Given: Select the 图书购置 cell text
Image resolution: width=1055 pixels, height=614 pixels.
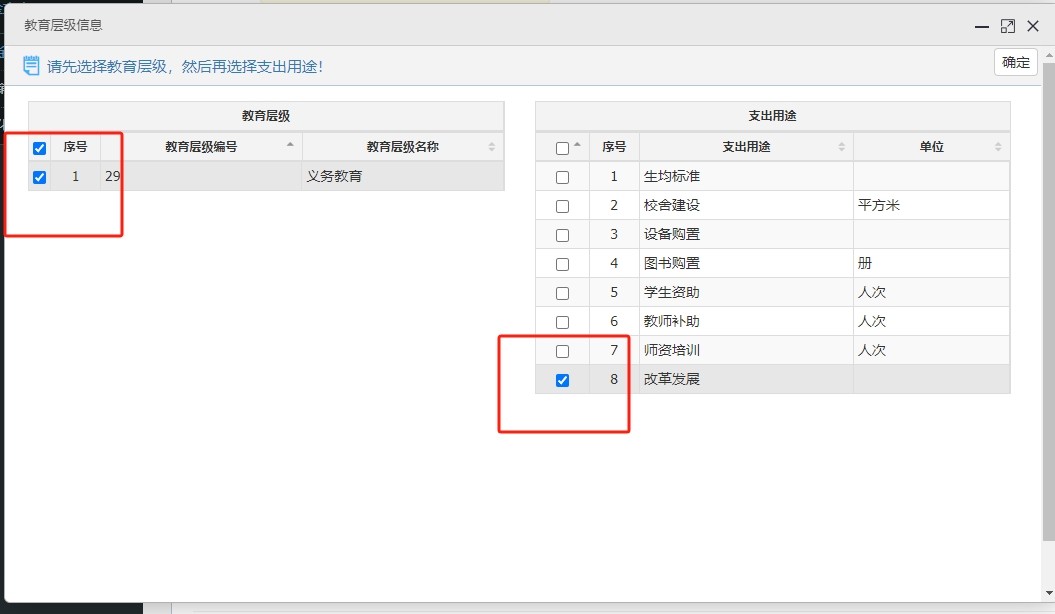Looking at the screenshot, I should coord(671,263).
